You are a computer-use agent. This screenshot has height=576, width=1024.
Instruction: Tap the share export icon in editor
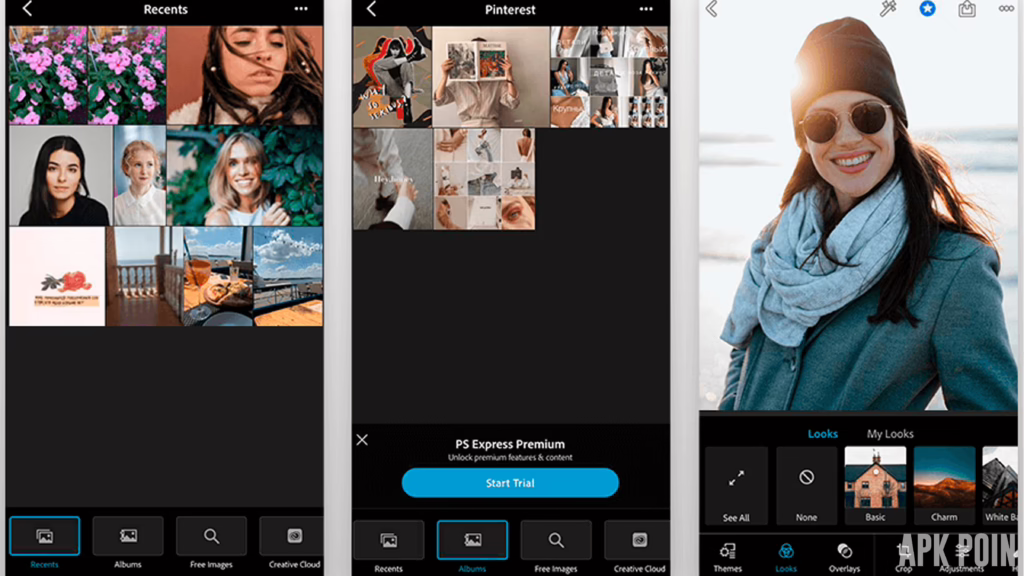967,9
